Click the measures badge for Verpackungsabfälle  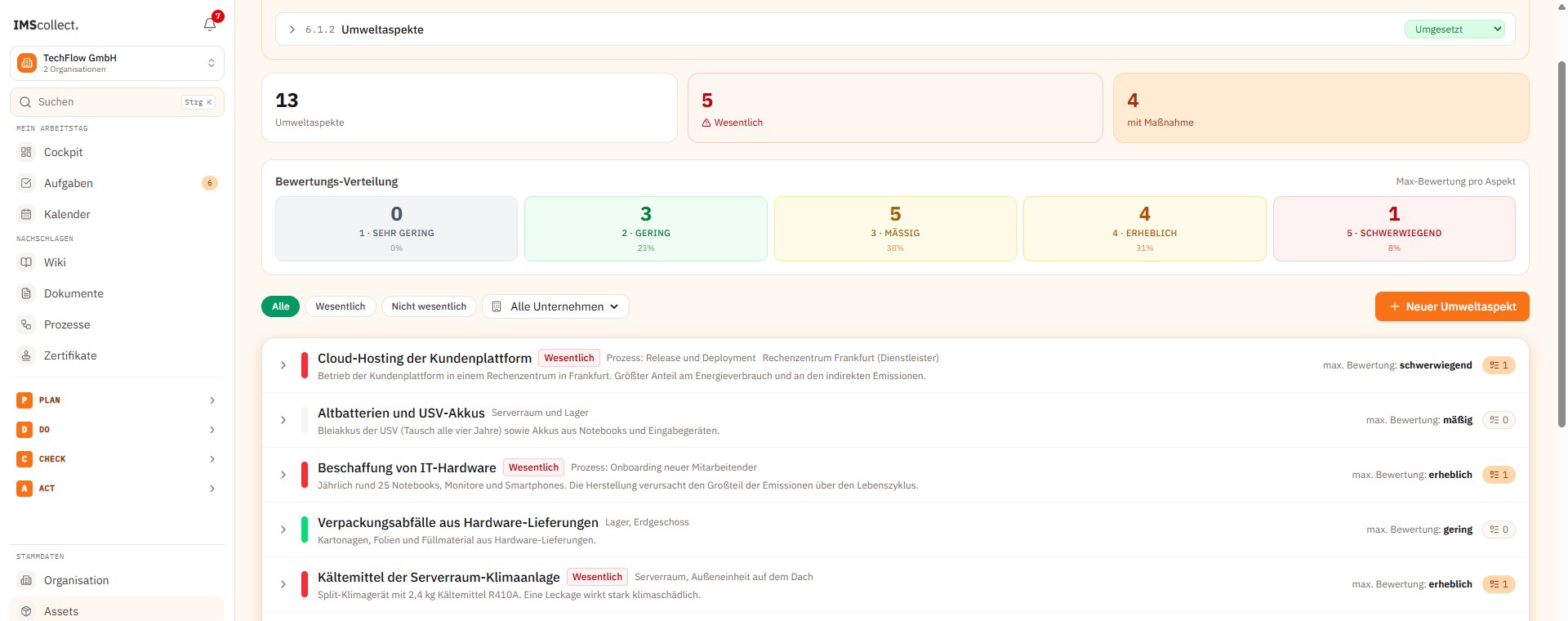tap(1499, 529)
